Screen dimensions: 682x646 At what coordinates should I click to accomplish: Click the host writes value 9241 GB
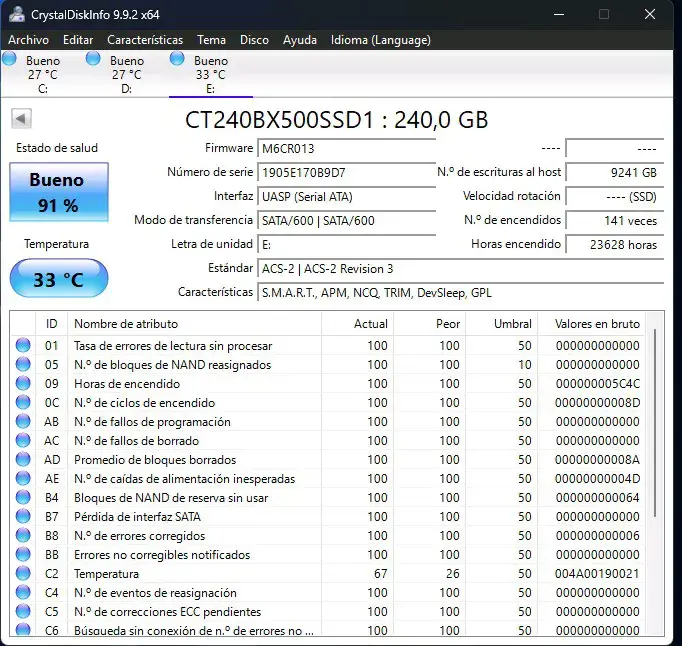615,173
